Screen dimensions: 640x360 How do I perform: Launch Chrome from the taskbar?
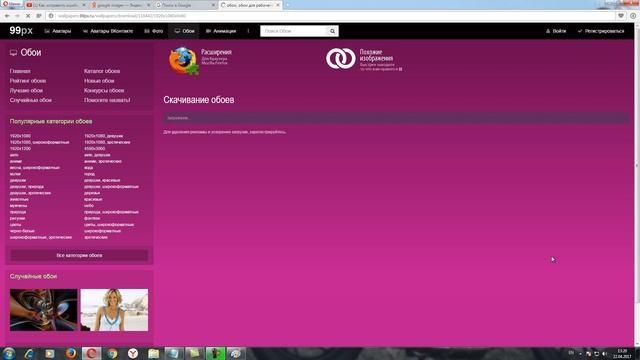[112, 353]
